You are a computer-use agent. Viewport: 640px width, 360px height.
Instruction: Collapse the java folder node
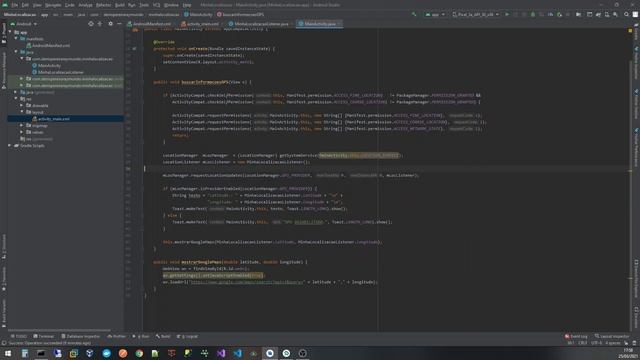pyautogui.click(x=16, y=52)
